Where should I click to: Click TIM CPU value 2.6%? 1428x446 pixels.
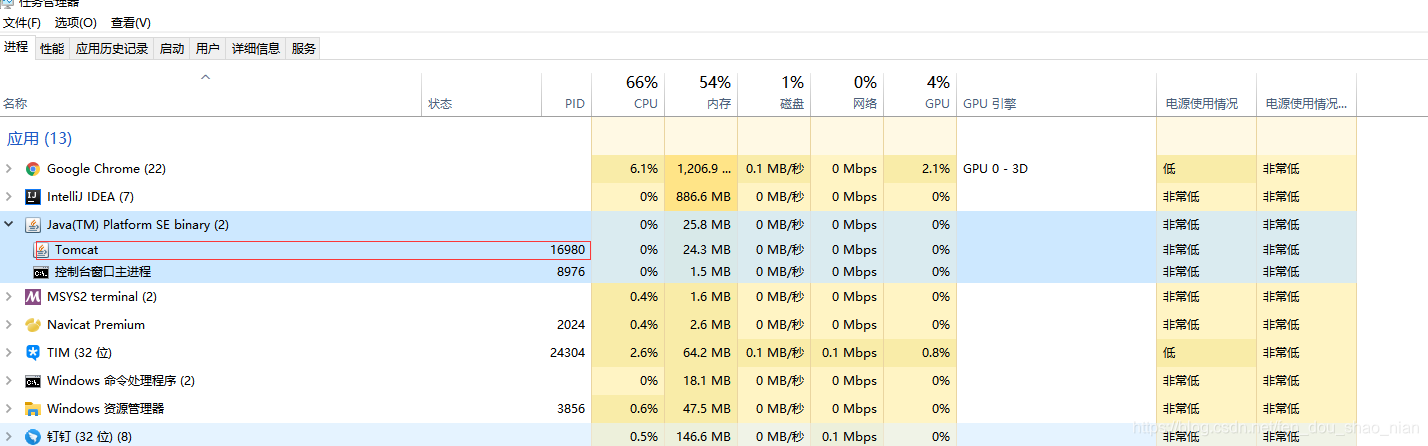(x=644, y=353)
